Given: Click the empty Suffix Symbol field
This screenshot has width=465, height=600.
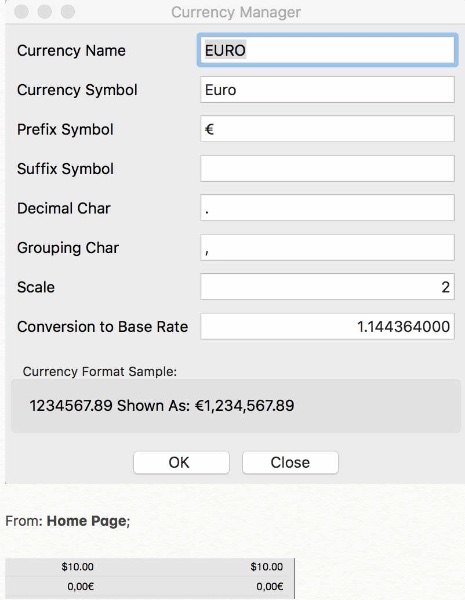Looking at the screenshot, I should point(327,169).
